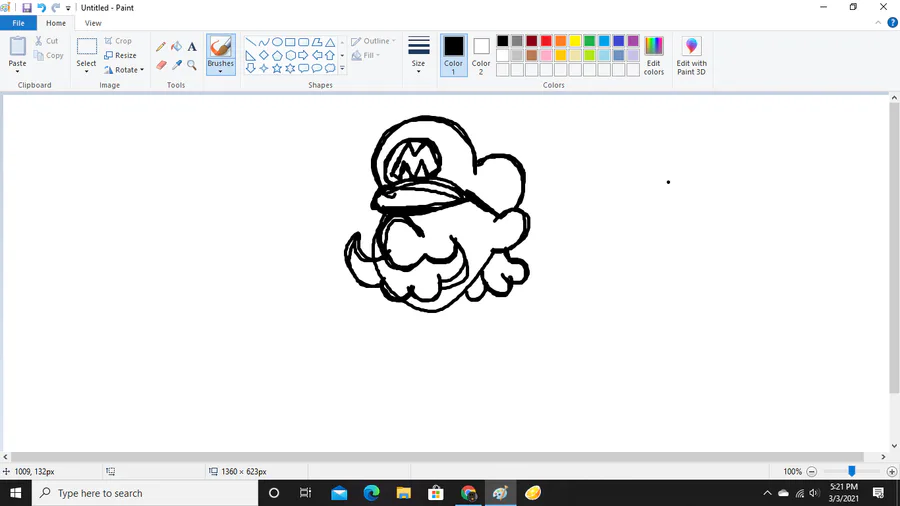Pick the Oval shape
900x506 pixels.
point(277,42)
